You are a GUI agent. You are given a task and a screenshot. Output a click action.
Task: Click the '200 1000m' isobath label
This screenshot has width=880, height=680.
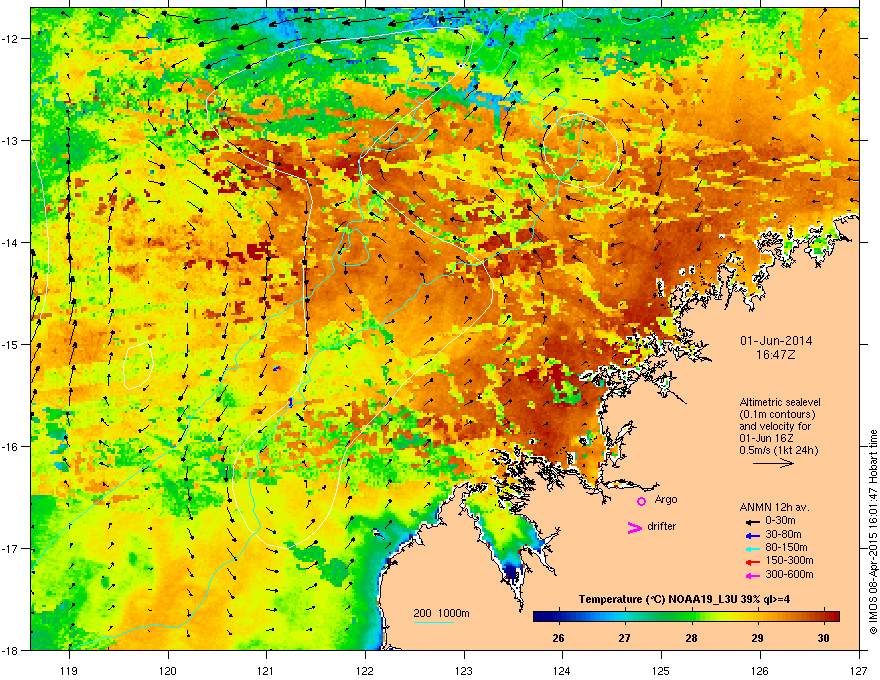coord(441,613)
